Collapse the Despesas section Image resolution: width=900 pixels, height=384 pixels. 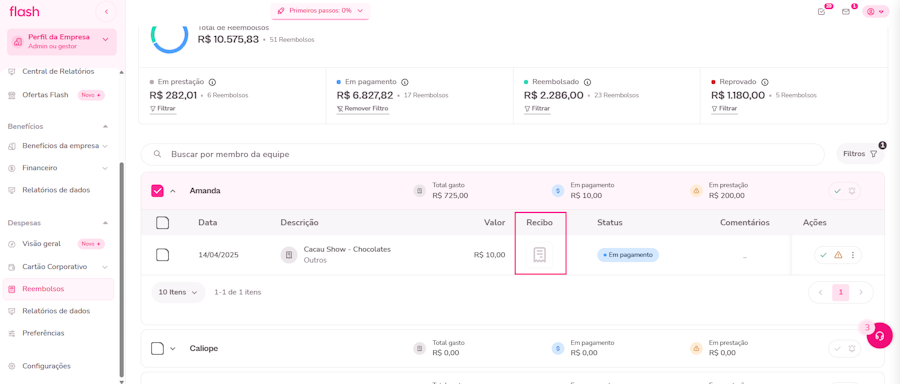coord(105,223)
